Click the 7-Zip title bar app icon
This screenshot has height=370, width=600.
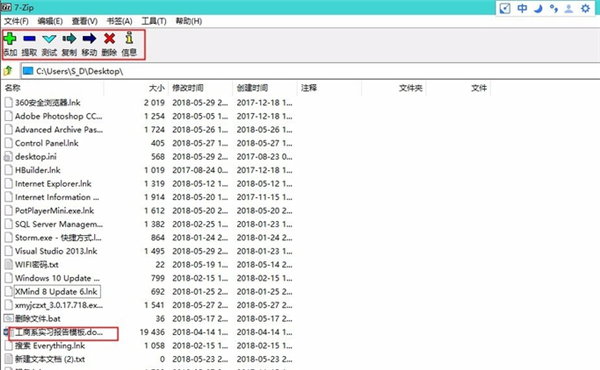coord(7,7)
